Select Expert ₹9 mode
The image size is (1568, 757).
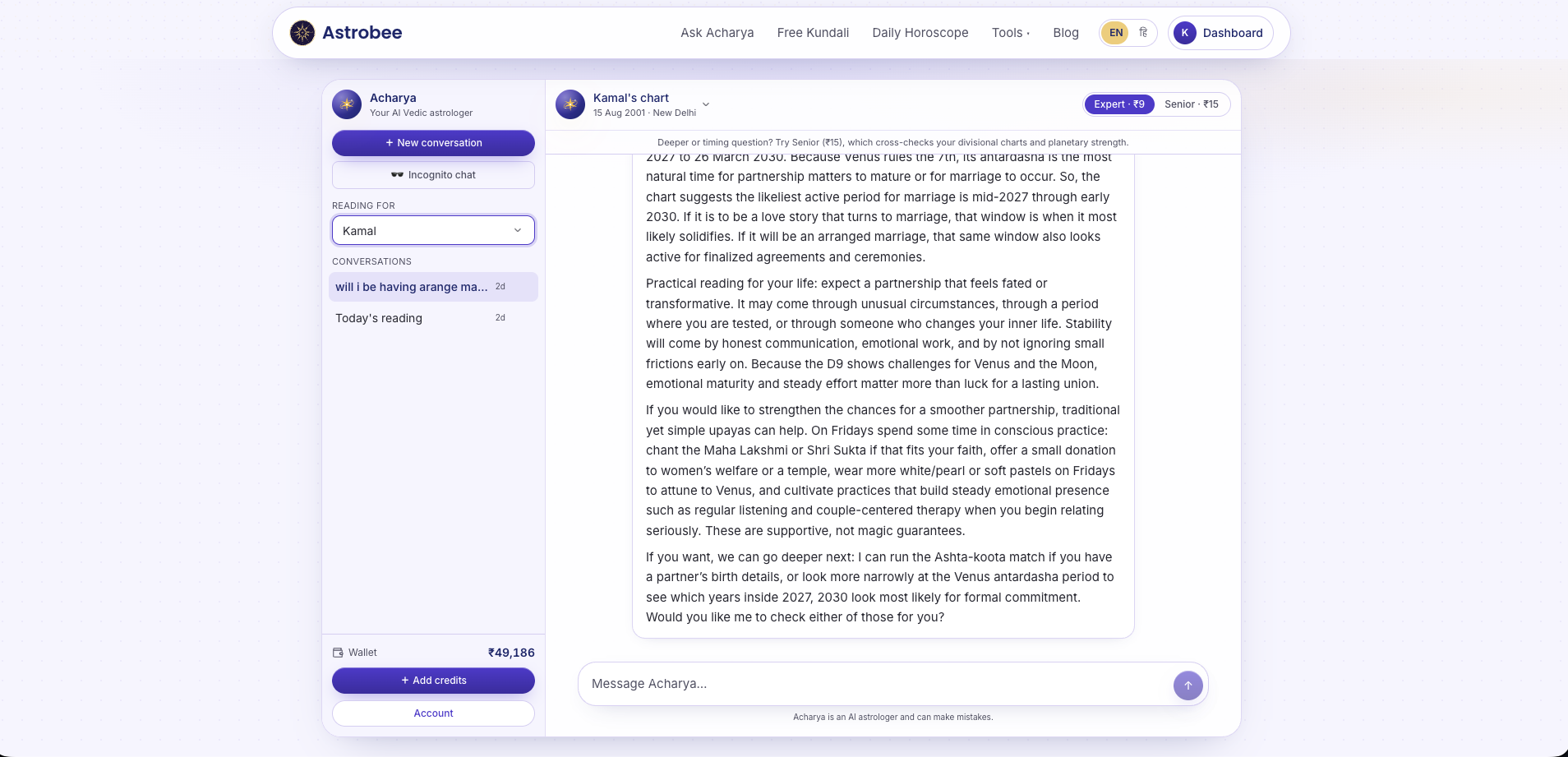tap(1119, 104)
